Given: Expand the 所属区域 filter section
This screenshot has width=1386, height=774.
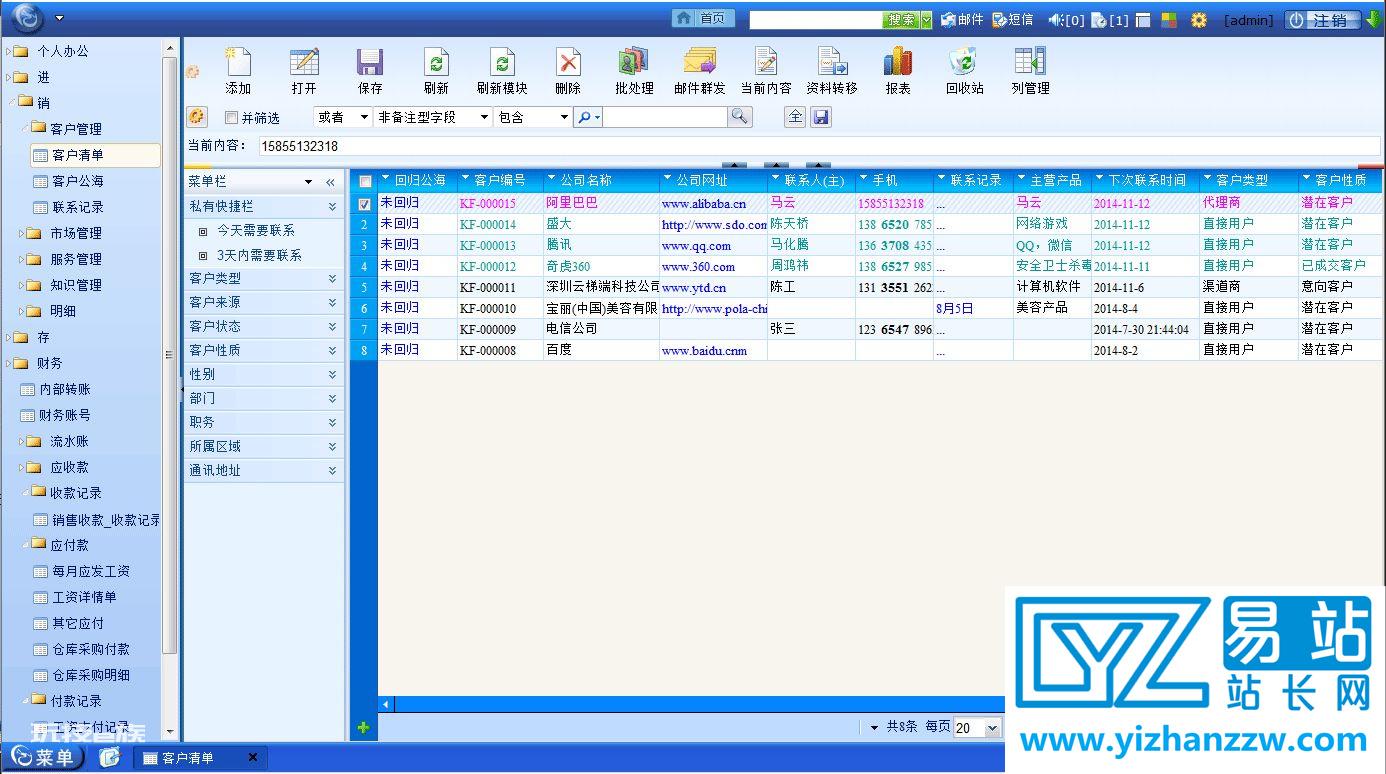Looking at the screenshot, I should pos(264,446).
